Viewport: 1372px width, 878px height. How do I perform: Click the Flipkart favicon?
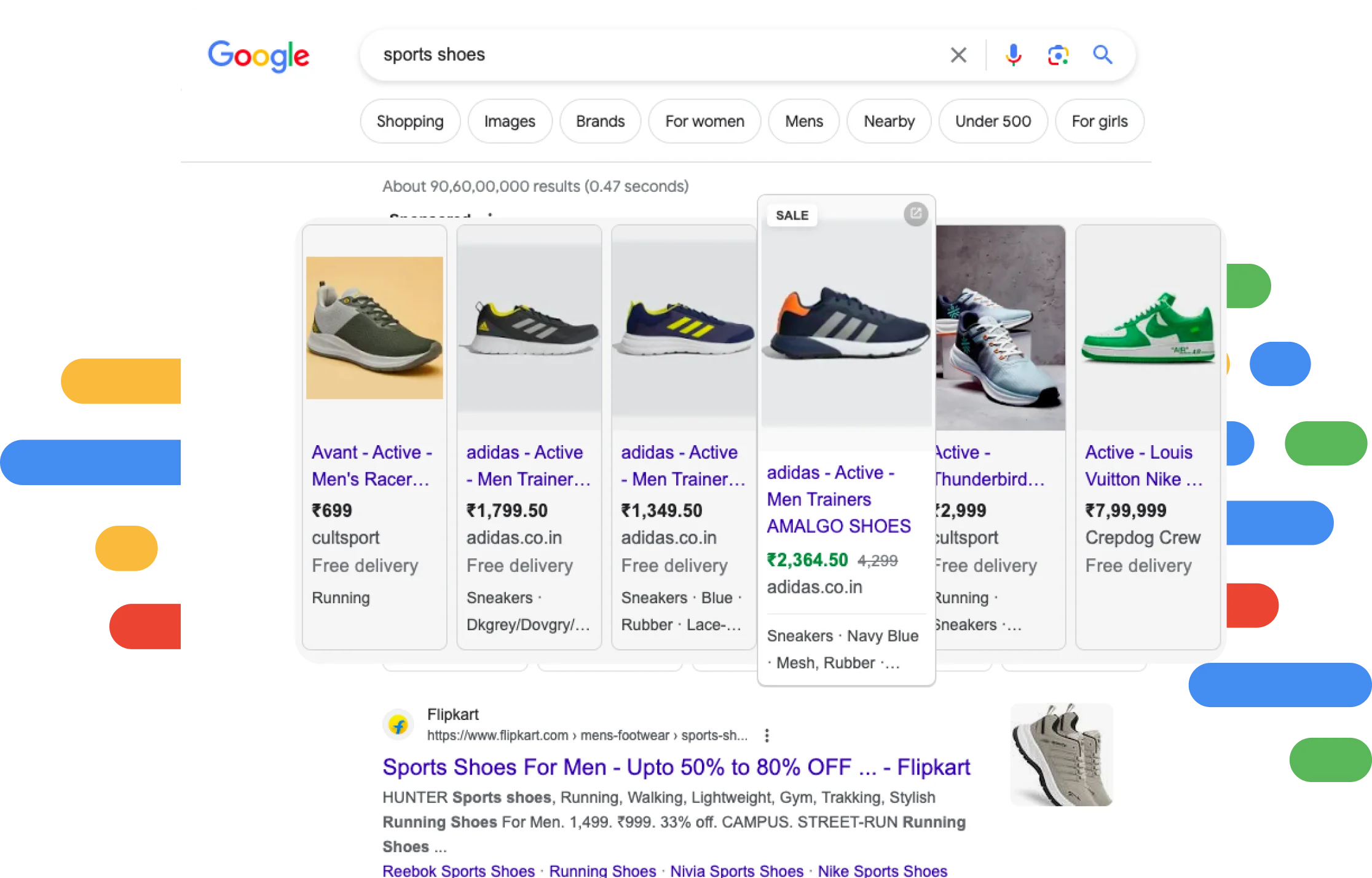398,725
